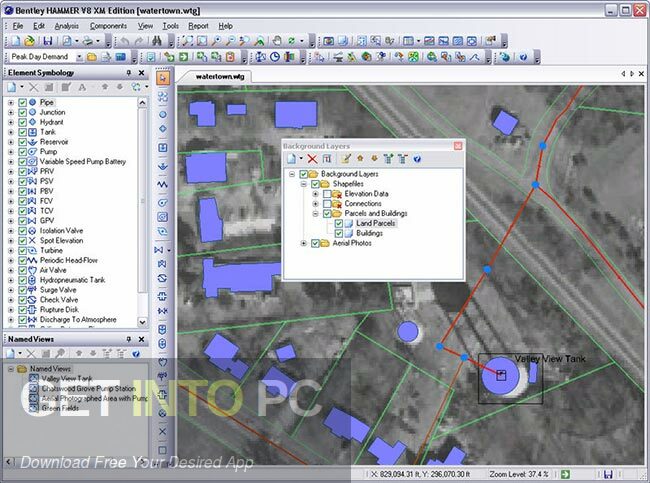Expand the Connections folder
This screenshot has height=483, width=650.
[315, 204]
